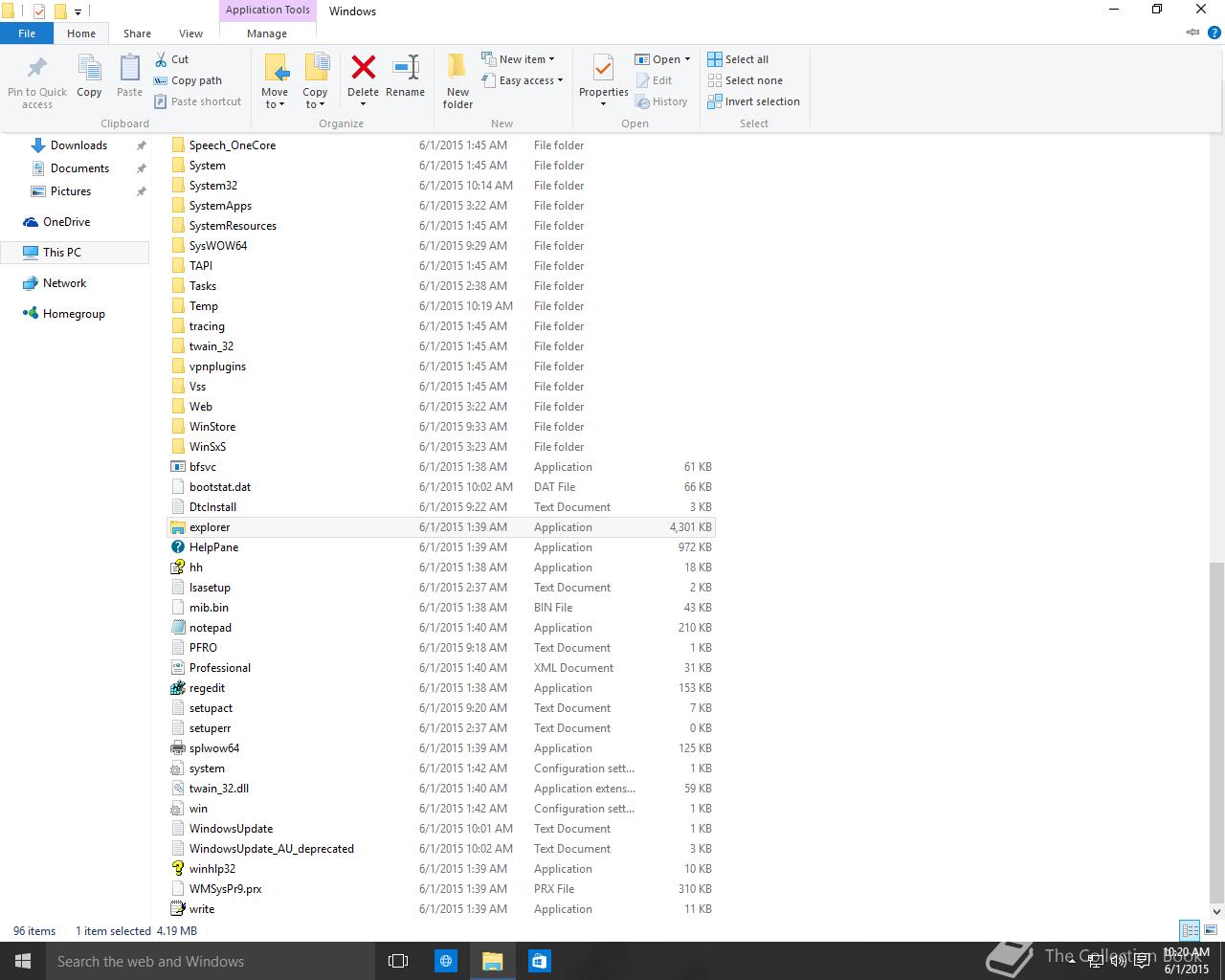Click the Paste ribbon icon

point(129,69)
